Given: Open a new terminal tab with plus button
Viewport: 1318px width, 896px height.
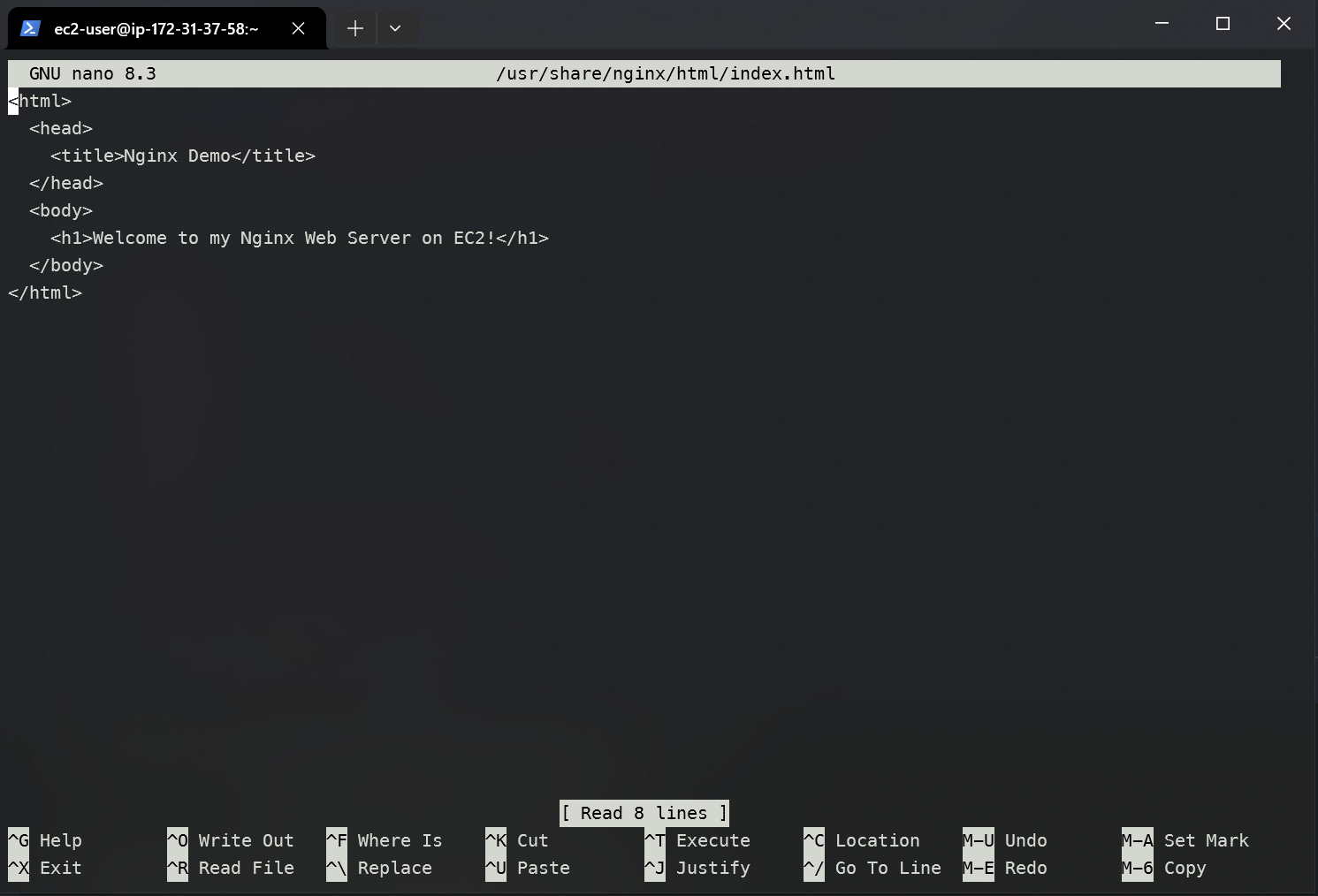Looking at the screenshot, I should pos(355,28).
